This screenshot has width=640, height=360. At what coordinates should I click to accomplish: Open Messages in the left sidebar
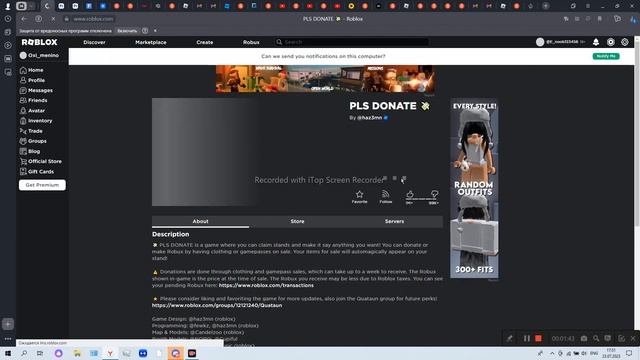pos(36,90)
